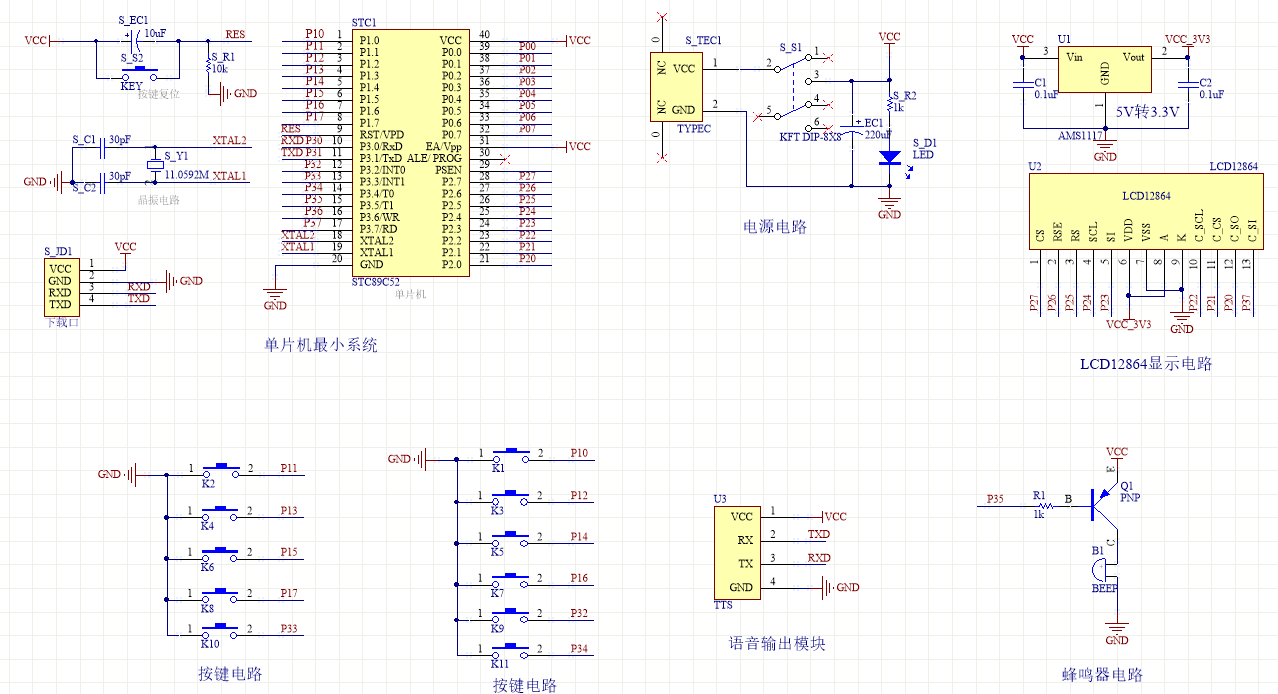This screenshot has height=694, width=1278.
Task: Select the 单片机最小系统 title label
Action: 320,346
